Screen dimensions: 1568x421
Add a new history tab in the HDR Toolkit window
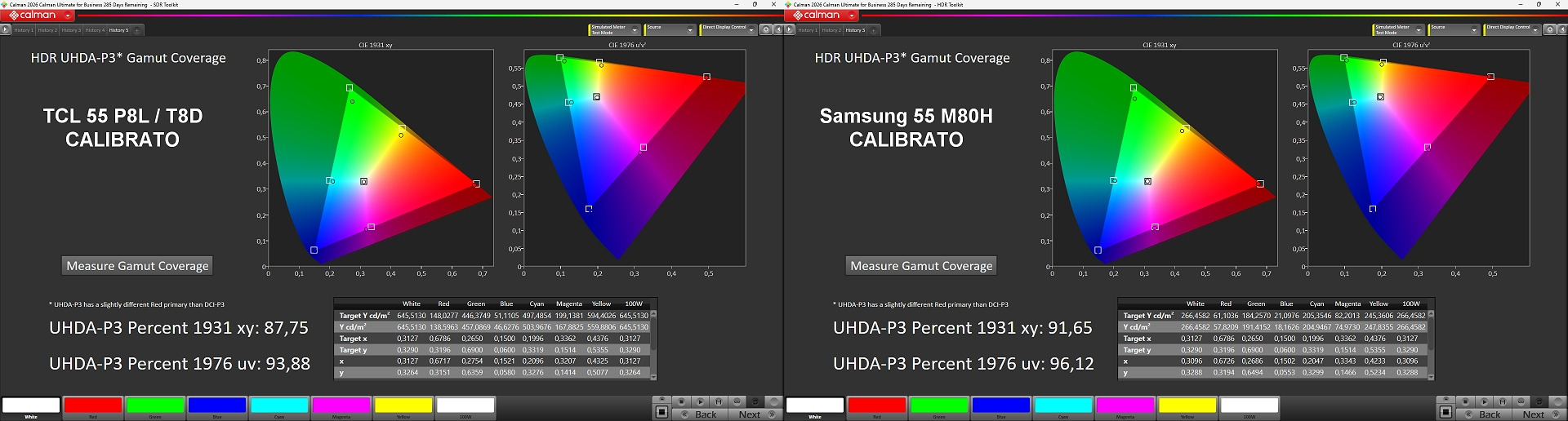874,30
